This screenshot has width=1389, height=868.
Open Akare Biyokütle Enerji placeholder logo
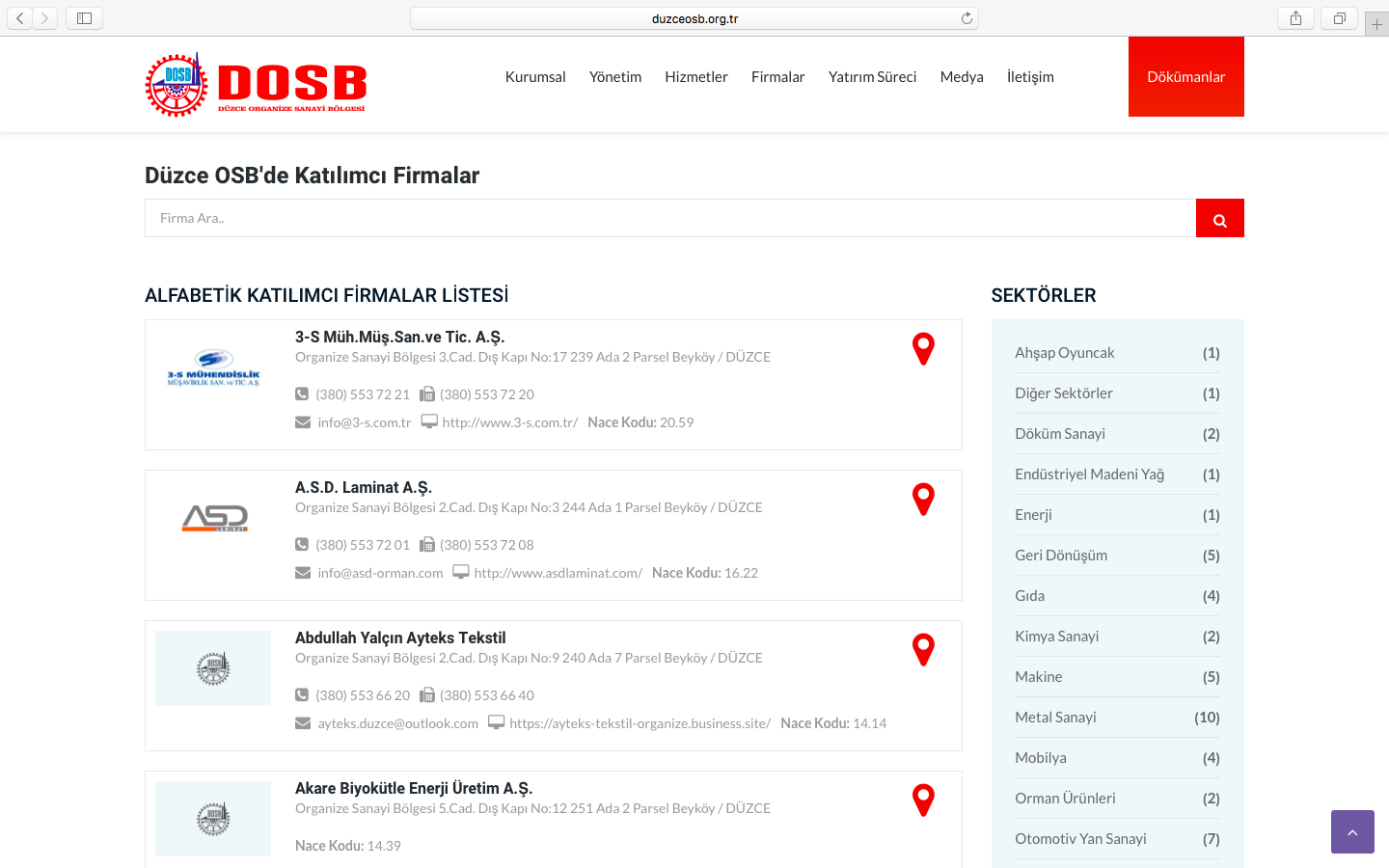213,819
